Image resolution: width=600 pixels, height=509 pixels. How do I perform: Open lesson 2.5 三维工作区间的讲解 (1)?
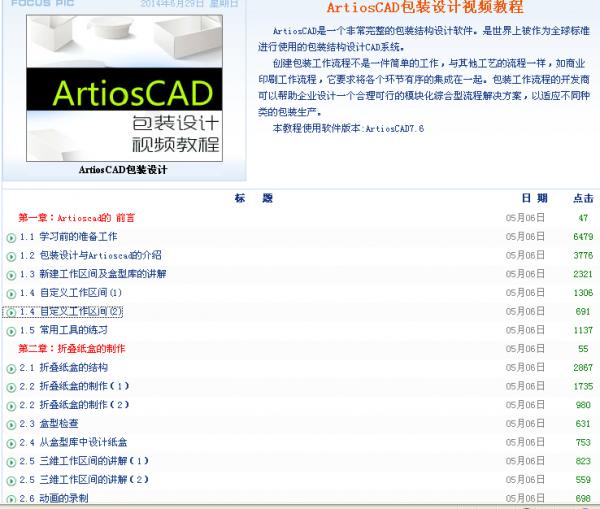tap(84, 461)
